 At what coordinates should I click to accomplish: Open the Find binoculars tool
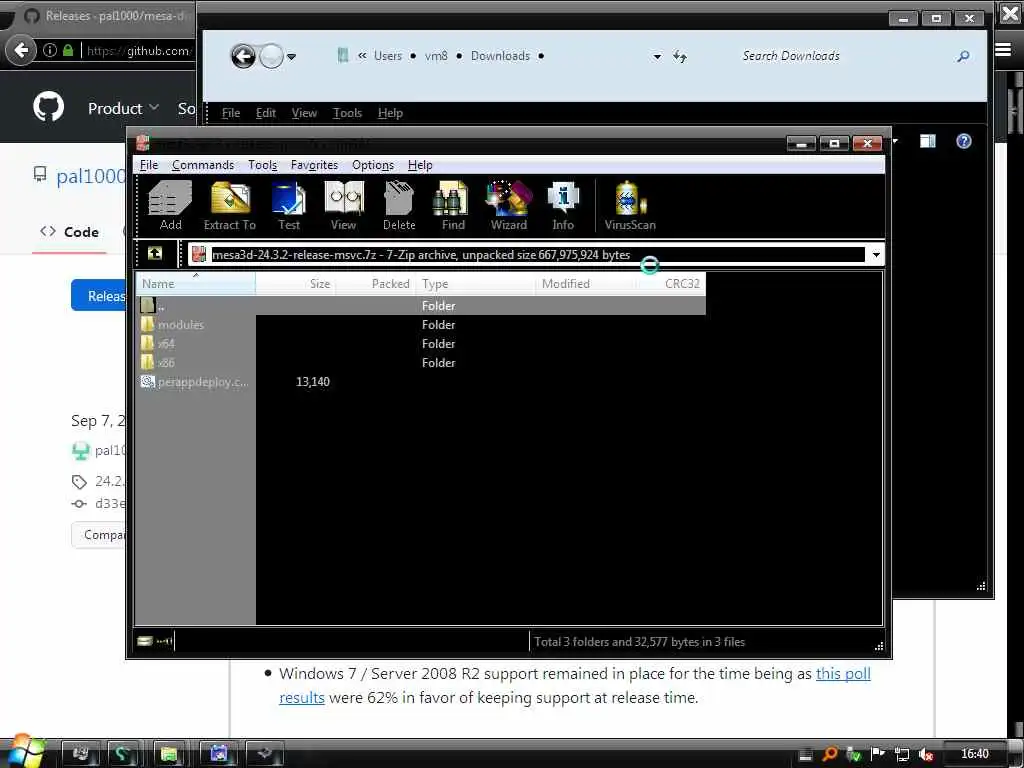click(453, 206)
